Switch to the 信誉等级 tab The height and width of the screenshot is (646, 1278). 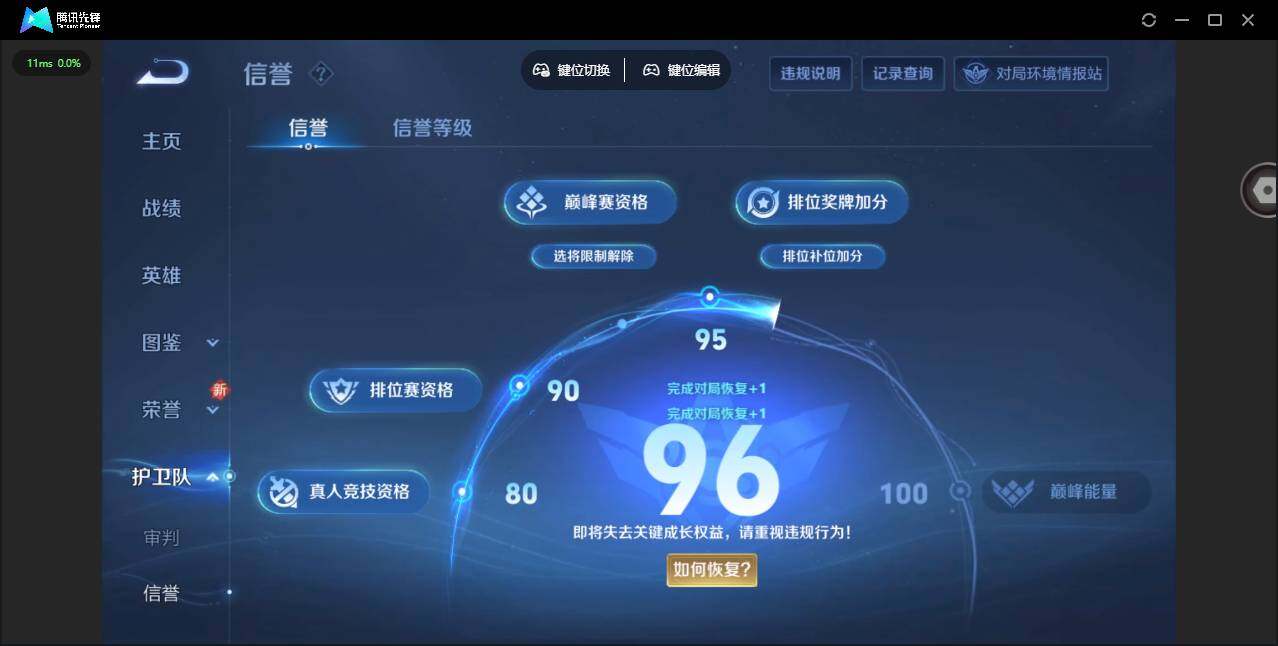tap(432, 128)
